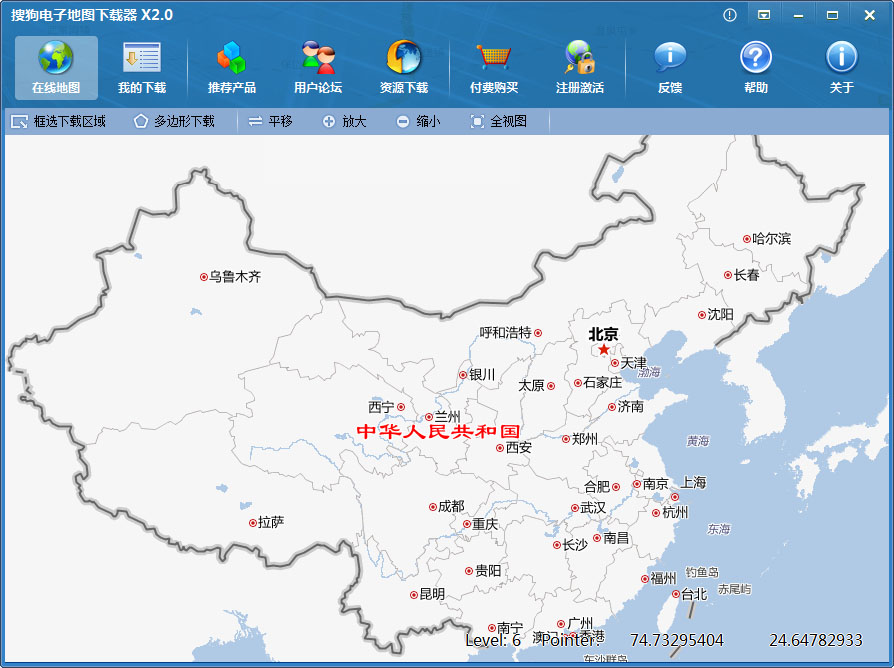Click the 黄海 sea label

coord(698,441)
